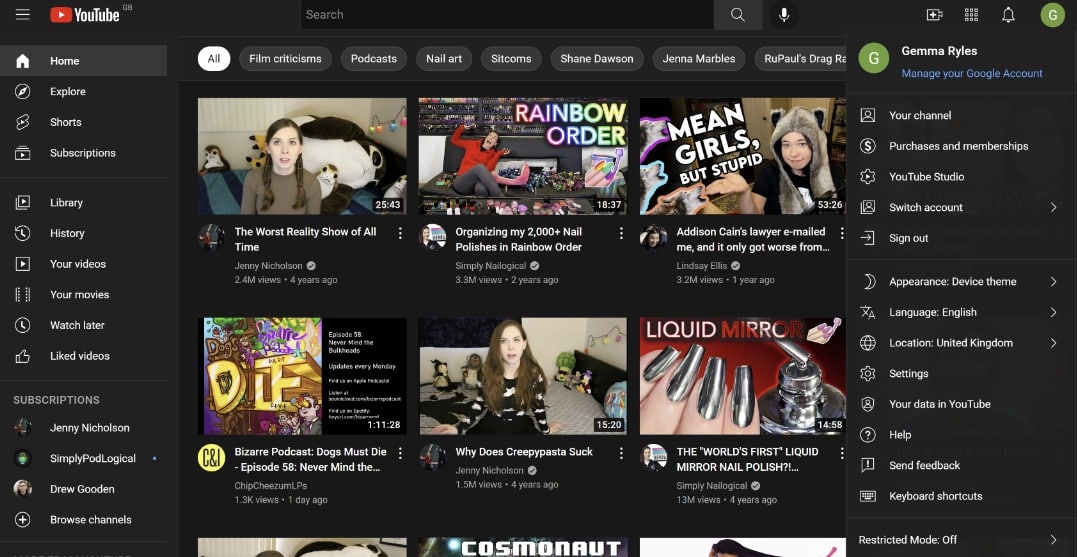Choose Send feedback menu item

[961, 466]
